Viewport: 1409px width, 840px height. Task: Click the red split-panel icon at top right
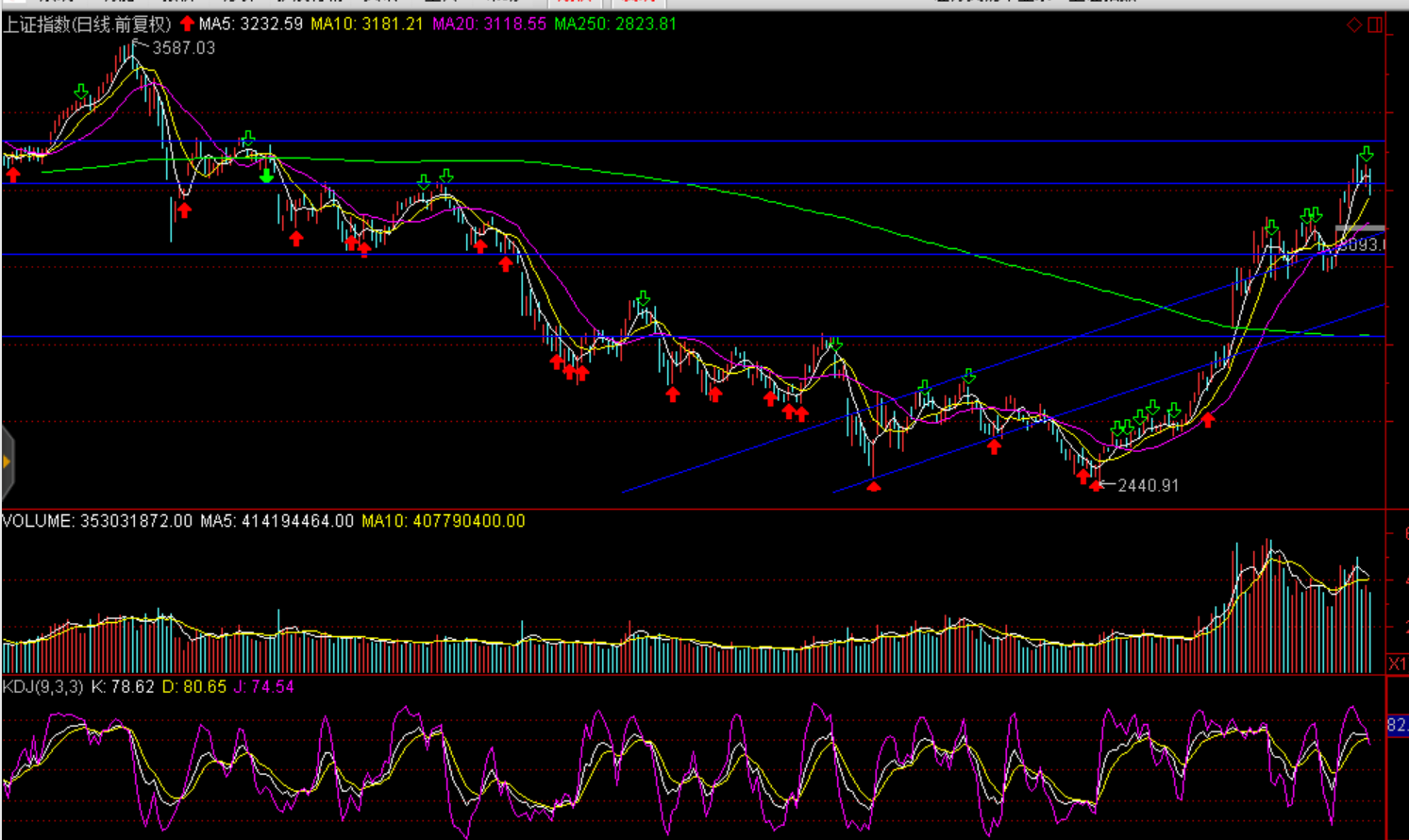coord(1375,25)
